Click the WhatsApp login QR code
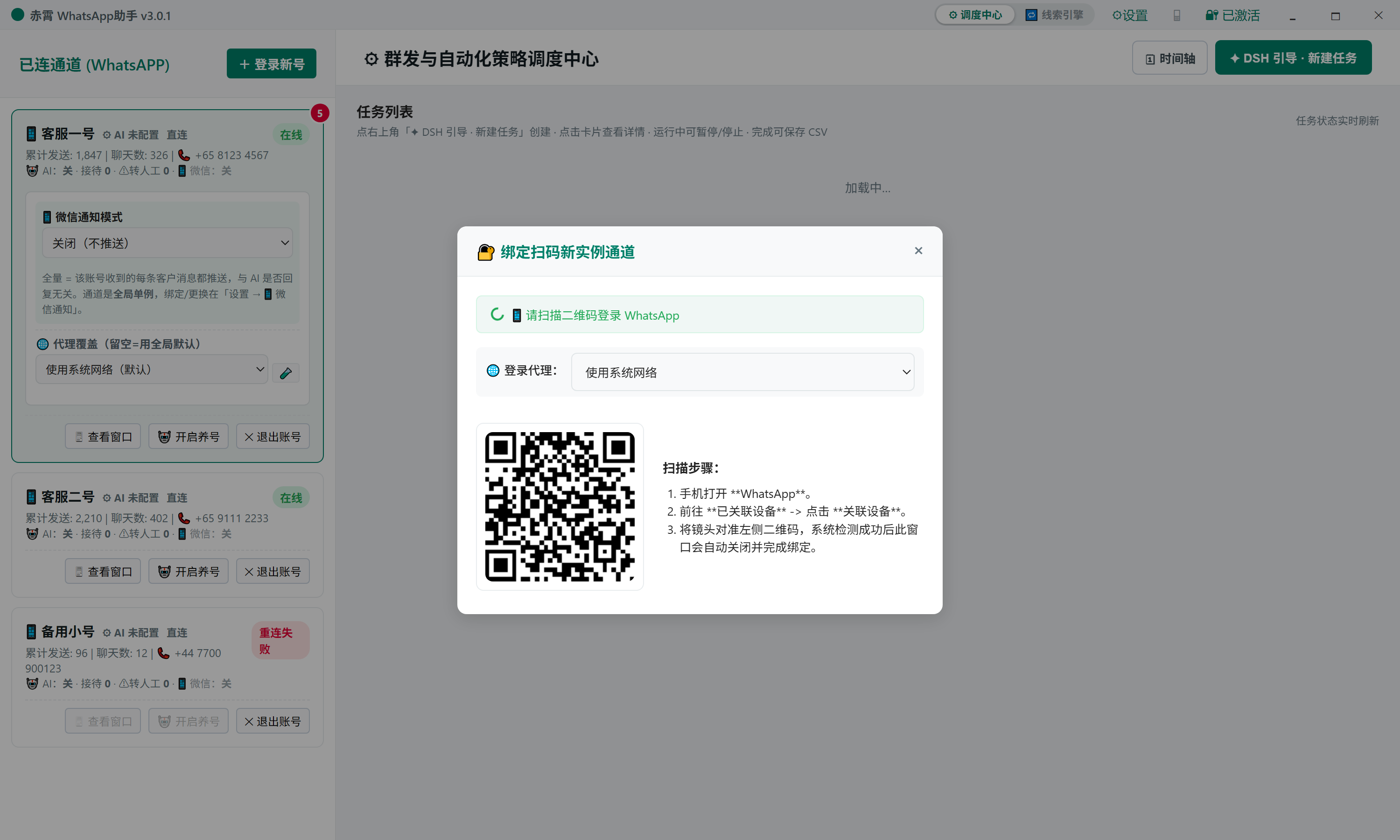The height and width of the screenshot is (840, 1400). click(x=560, y=507)
